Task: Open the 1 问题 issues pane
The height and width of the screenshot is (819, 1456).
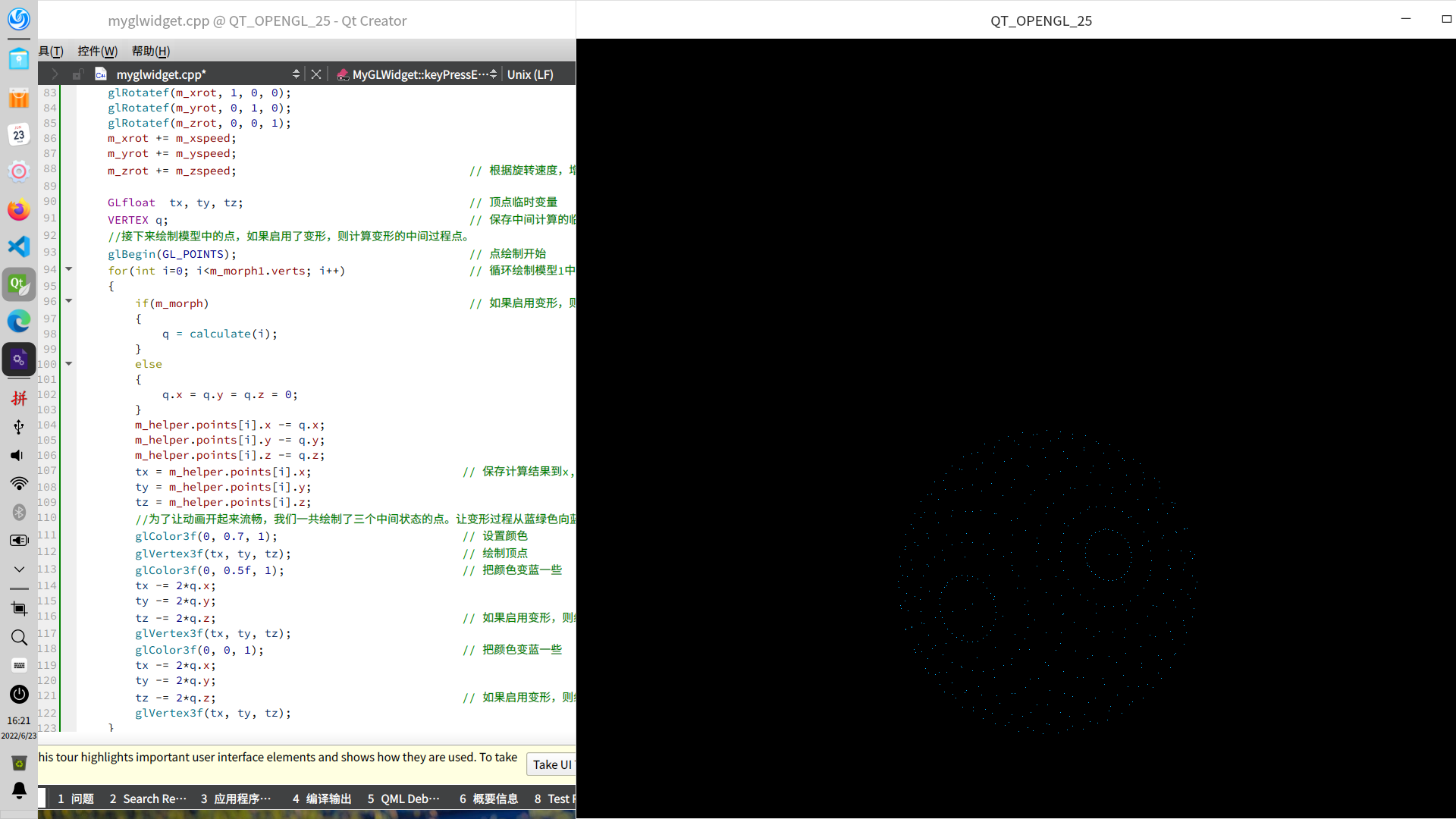Action: pos(76,799)
